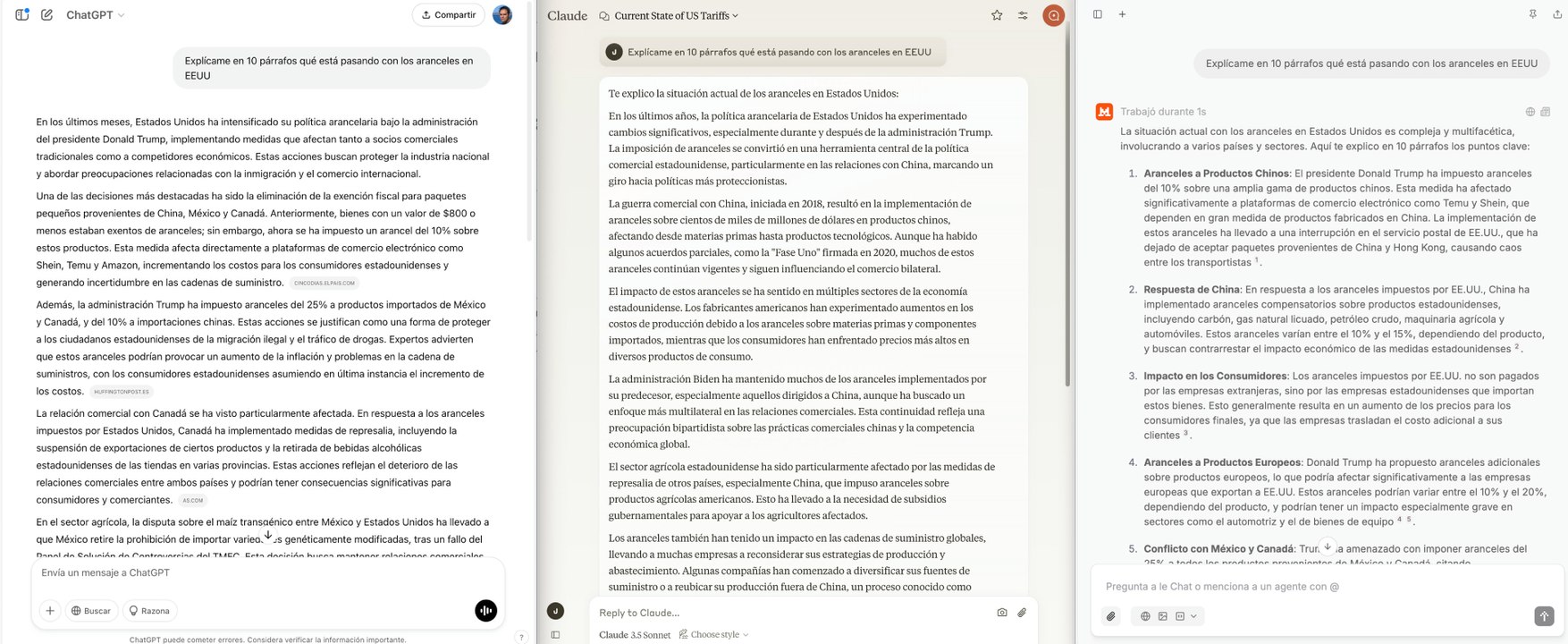Click the orange Claude profile circle
This screenshot has height=644, width=1568.
tap(1054, 15)
